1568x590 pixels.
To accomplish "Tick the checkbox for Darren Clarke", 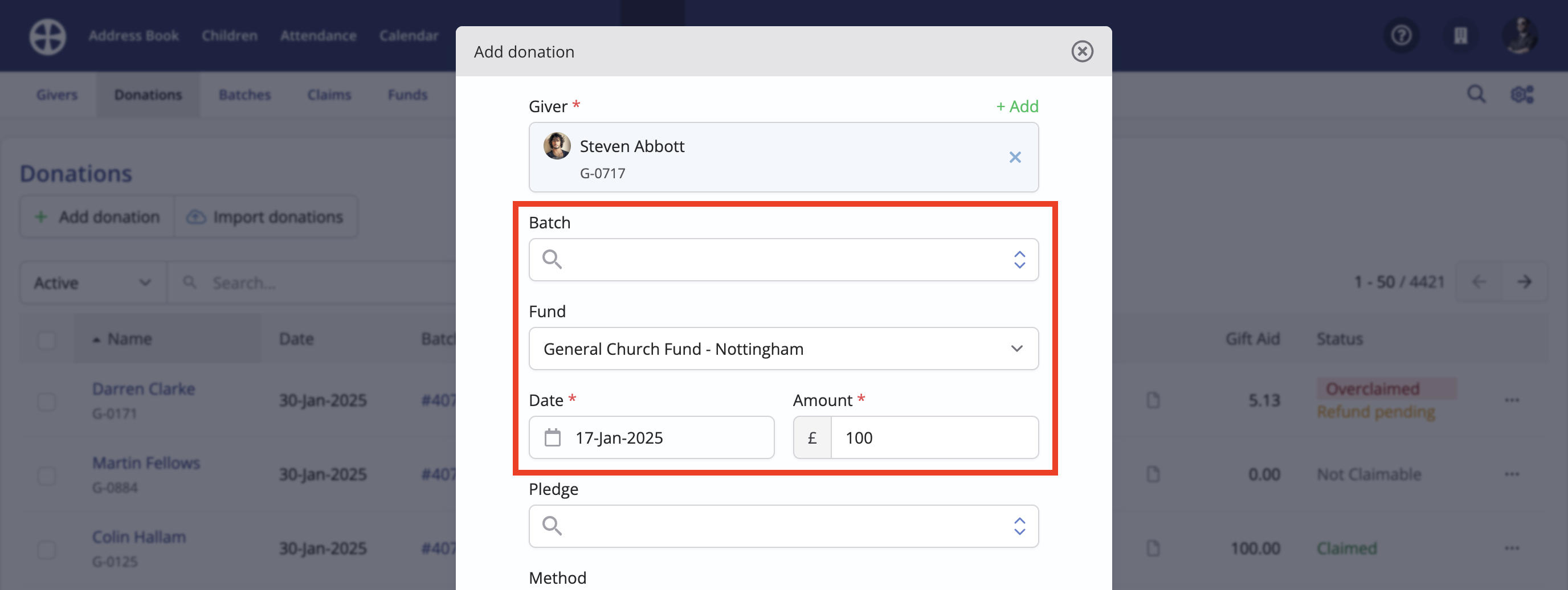I will 46,401.
